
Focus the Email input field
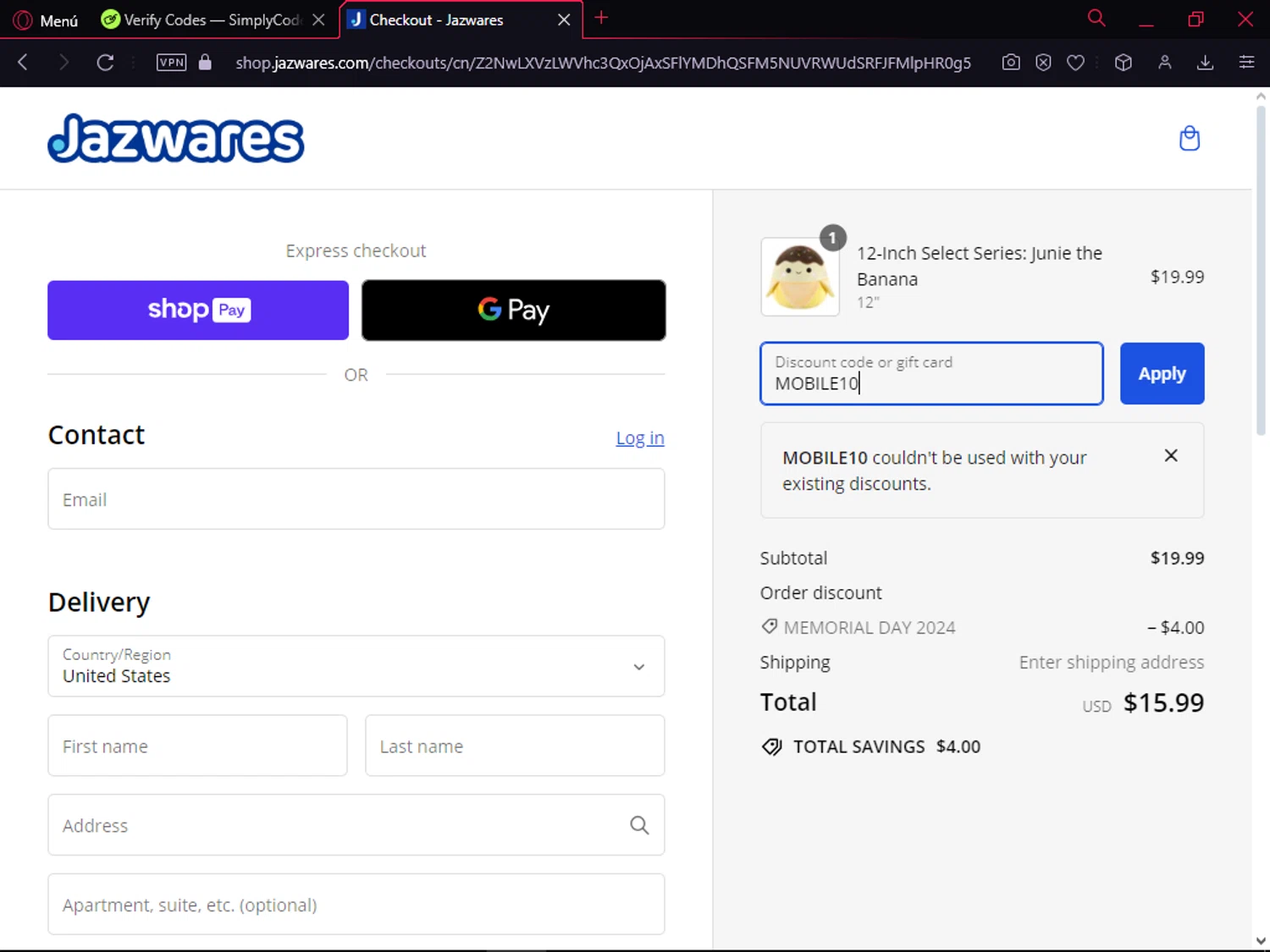pos(356,499)
